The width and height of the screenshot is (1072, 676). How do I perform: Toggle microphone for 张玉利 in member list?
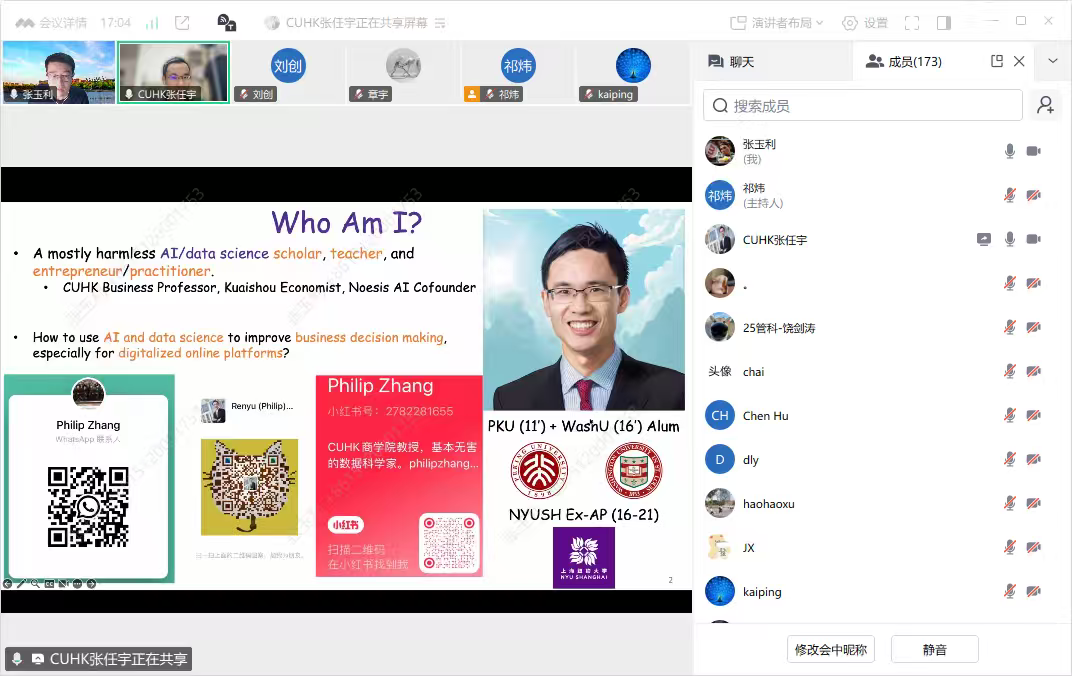pyautogui.click(x=1010, y=151)
